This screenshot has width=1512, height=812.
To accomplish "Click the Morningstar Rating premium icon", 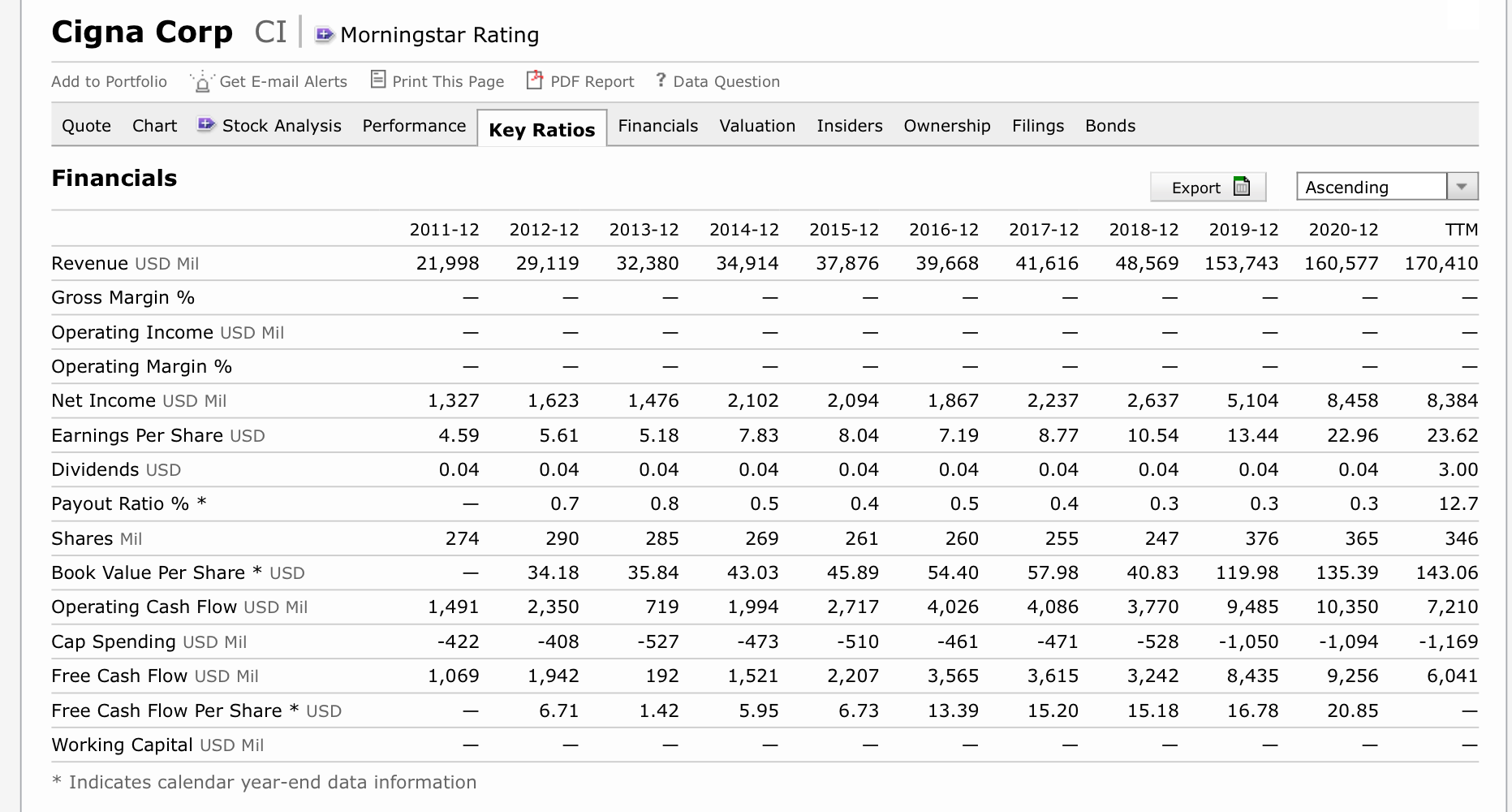I will pyautogui.click(x=324, y=35).
